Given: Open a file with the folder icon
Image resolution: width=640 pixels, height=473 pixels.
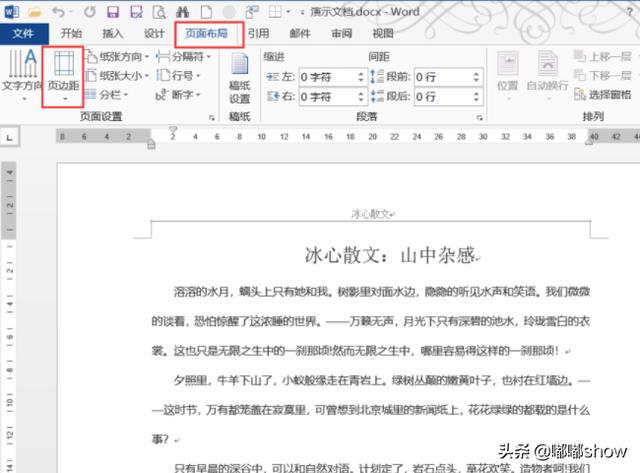Looking at the screenshot, I should click(x=35, y=12).
